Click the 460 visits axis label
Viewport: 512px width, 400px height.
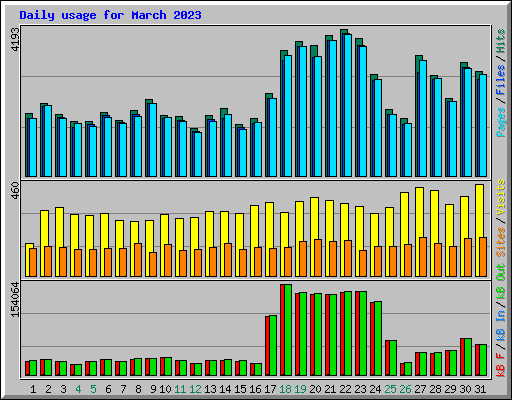click(x=15, y=191)
